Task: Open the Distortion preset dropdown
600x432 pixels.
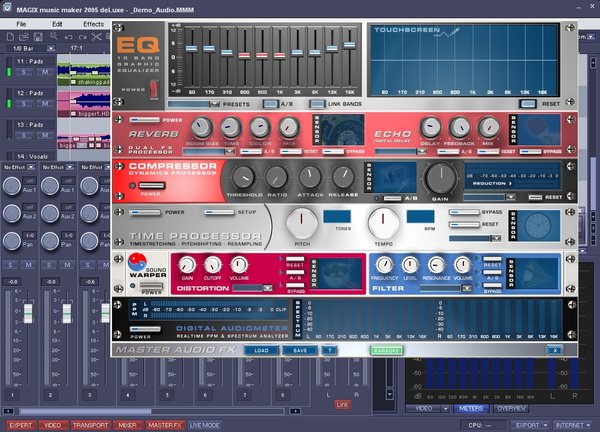Action: pos(253,288)
